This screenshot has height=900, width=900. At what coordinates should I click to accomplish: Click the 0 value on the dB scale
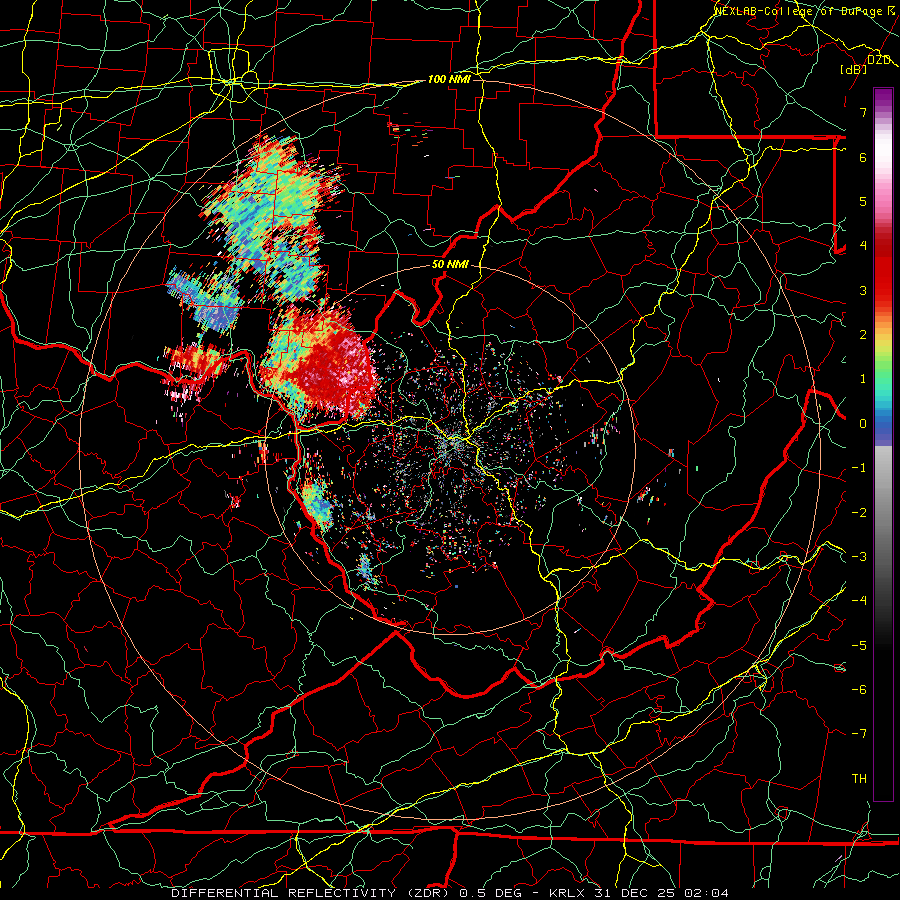863,424
